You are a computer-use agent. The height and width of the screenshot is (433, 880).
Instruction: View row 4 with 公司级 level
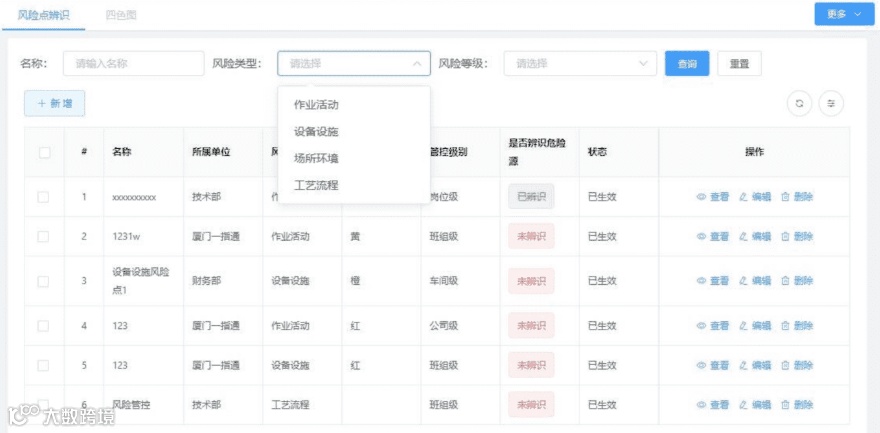click(713, 326)
